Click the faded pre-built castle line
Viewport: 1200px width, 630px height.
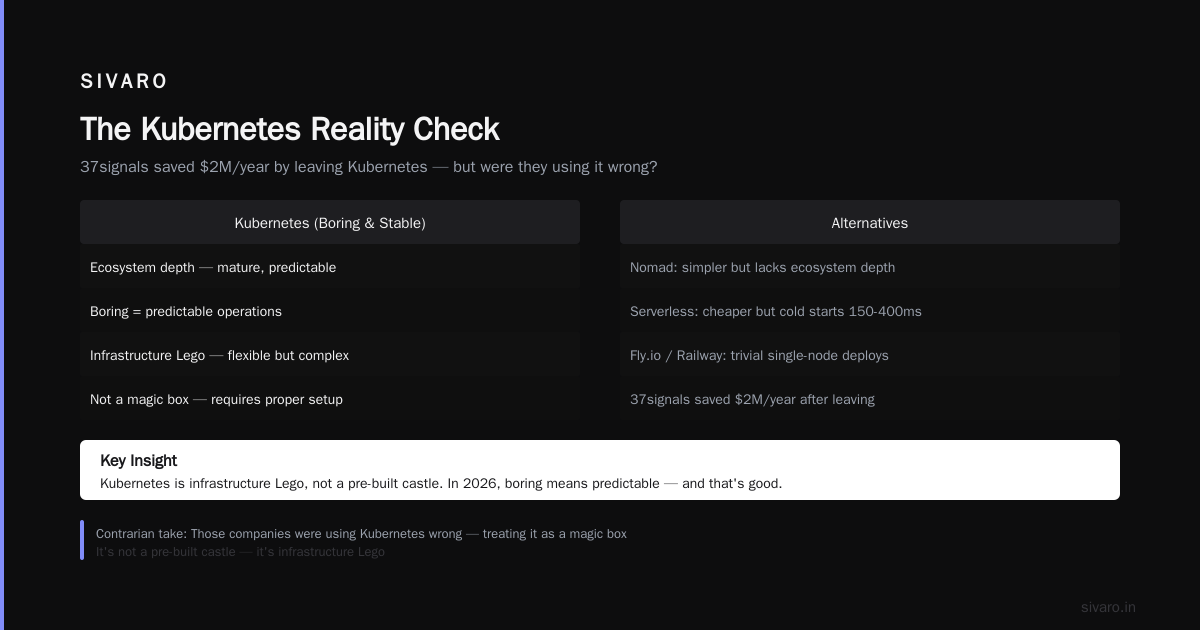[x=240, y=552]
